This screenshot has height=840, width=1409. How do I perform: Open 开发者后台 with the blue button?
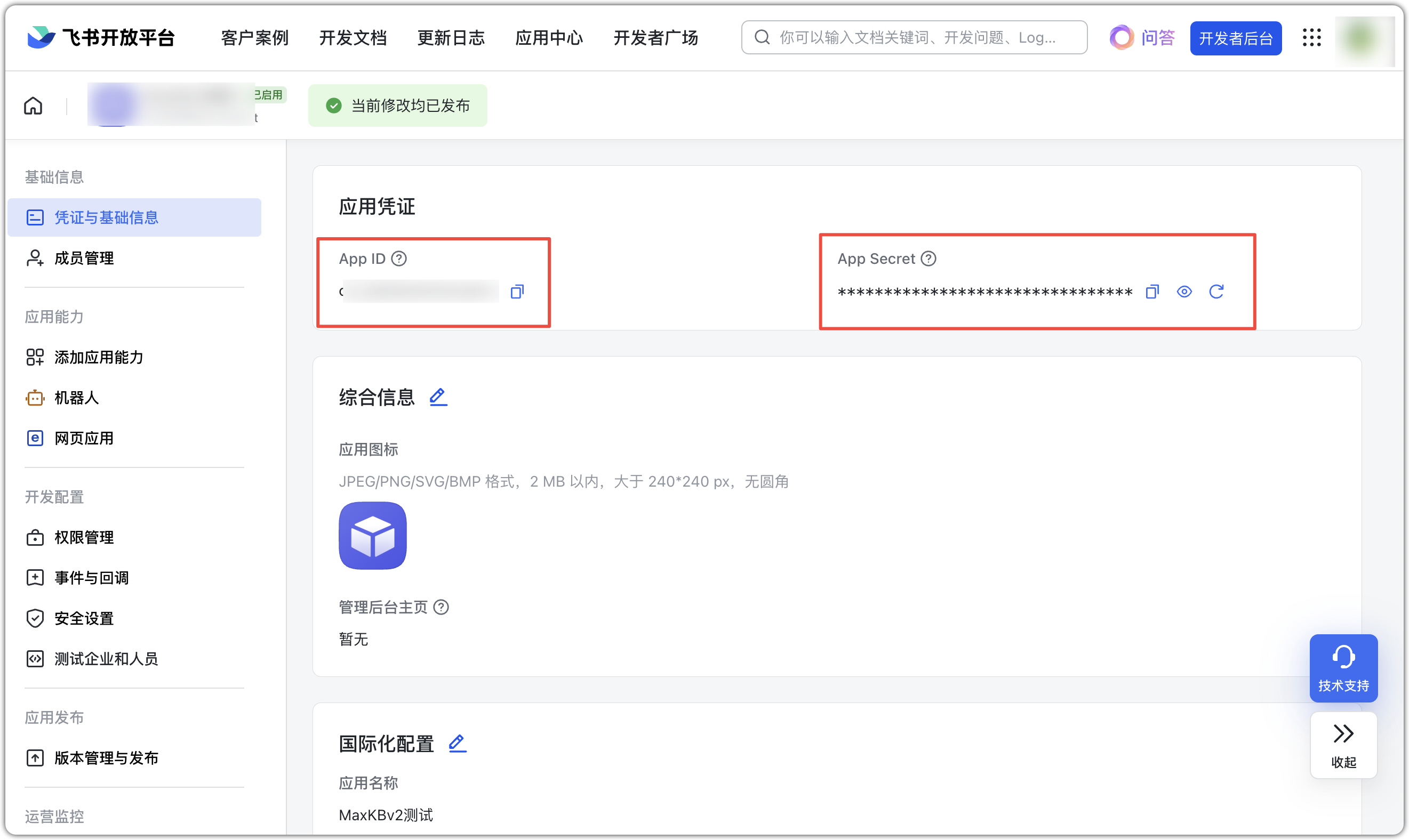click(1236, 37)
